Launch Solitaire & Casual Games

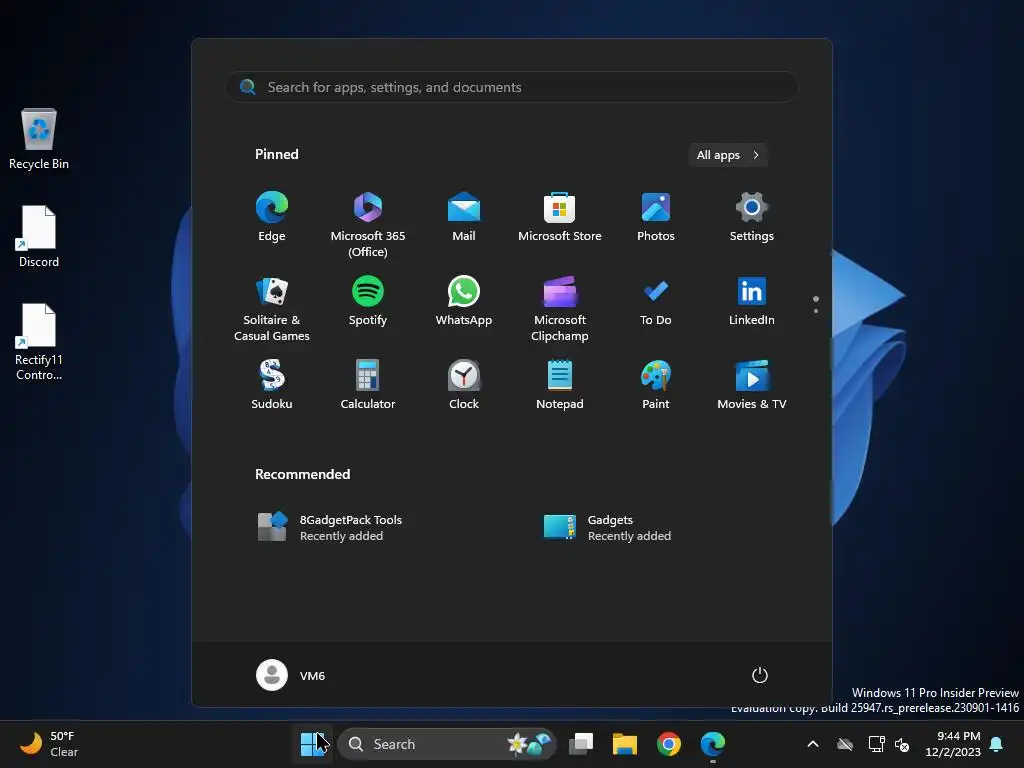(272, 309)
